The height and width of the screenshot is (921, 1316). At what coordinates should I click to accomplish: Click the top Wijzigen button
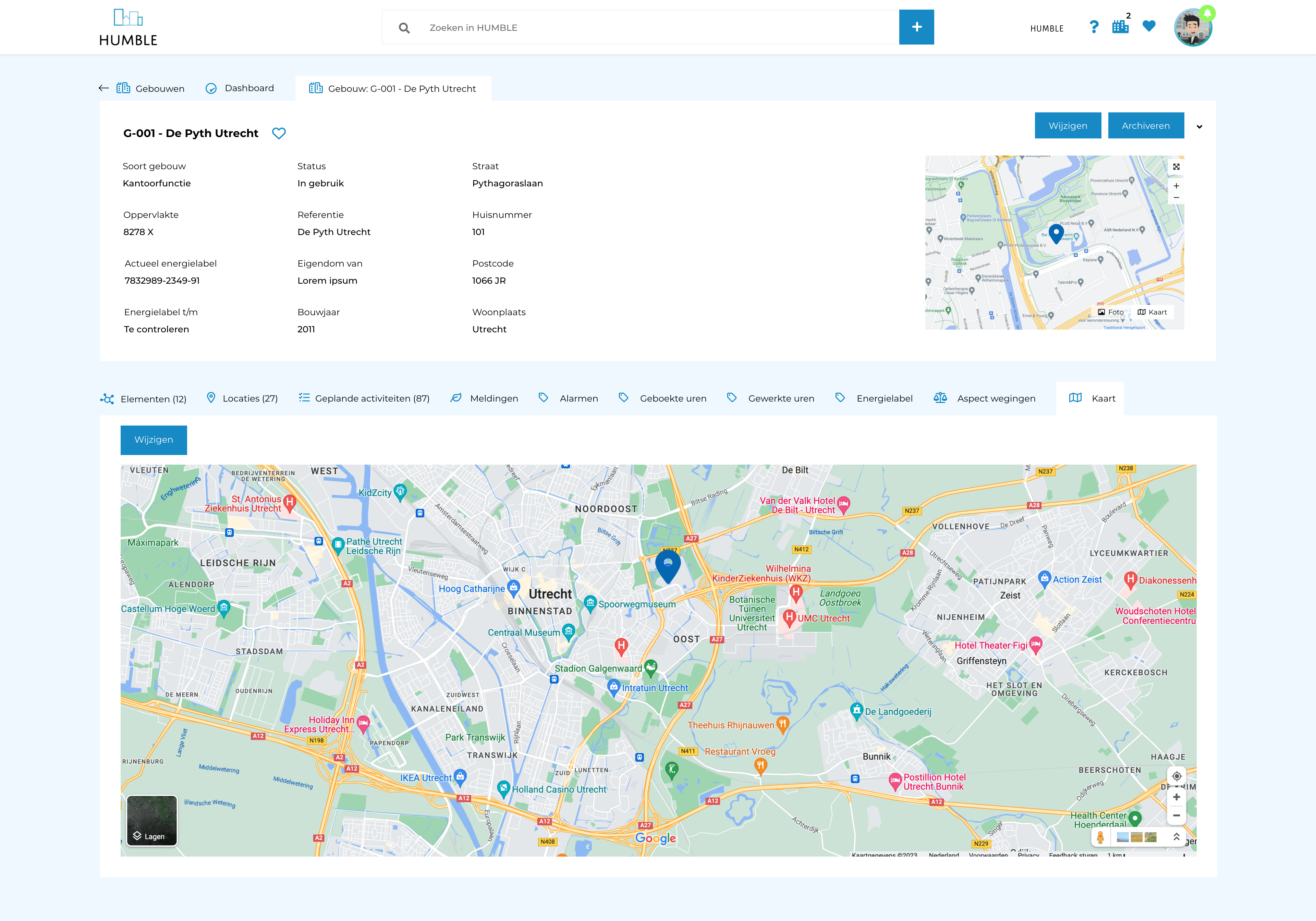pos(1067,125)
